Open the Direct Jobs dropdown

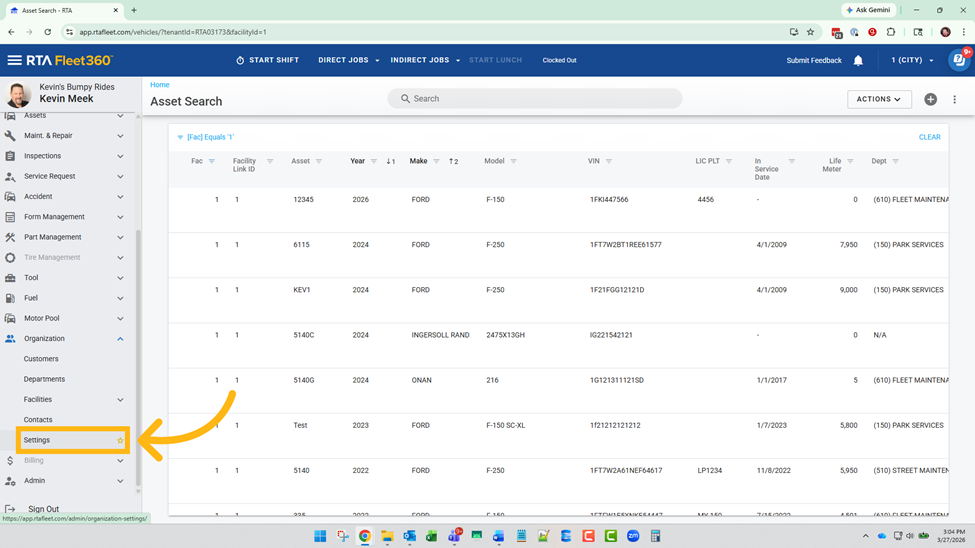pos(348,60)
